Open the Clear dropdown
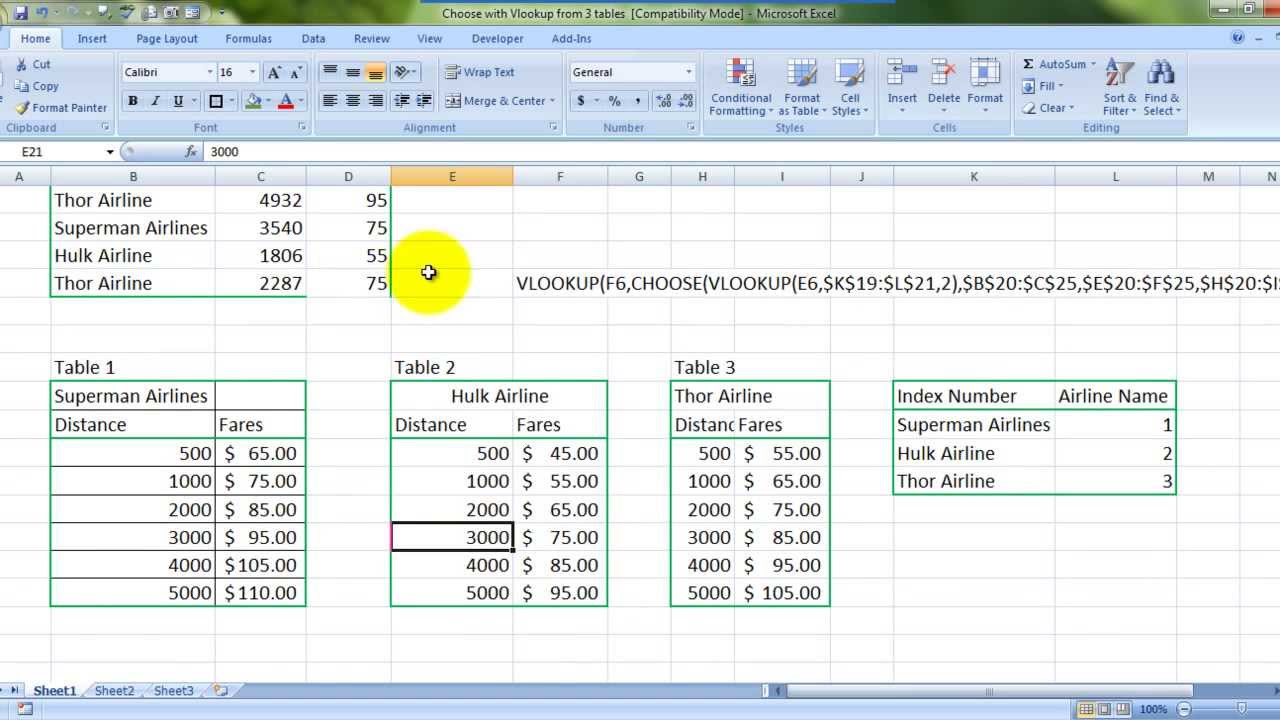The image size is (1280, 720). click(1050, 108)
